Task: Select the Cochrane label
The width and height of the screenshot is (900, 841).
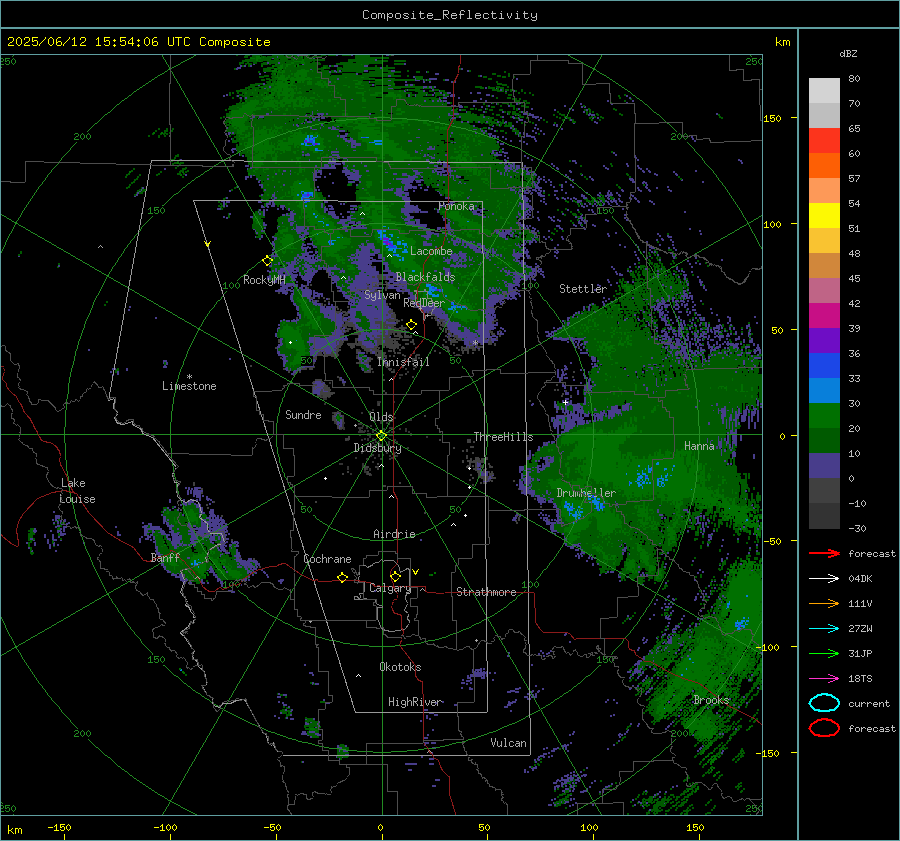Action: click(x=327, y=559)
